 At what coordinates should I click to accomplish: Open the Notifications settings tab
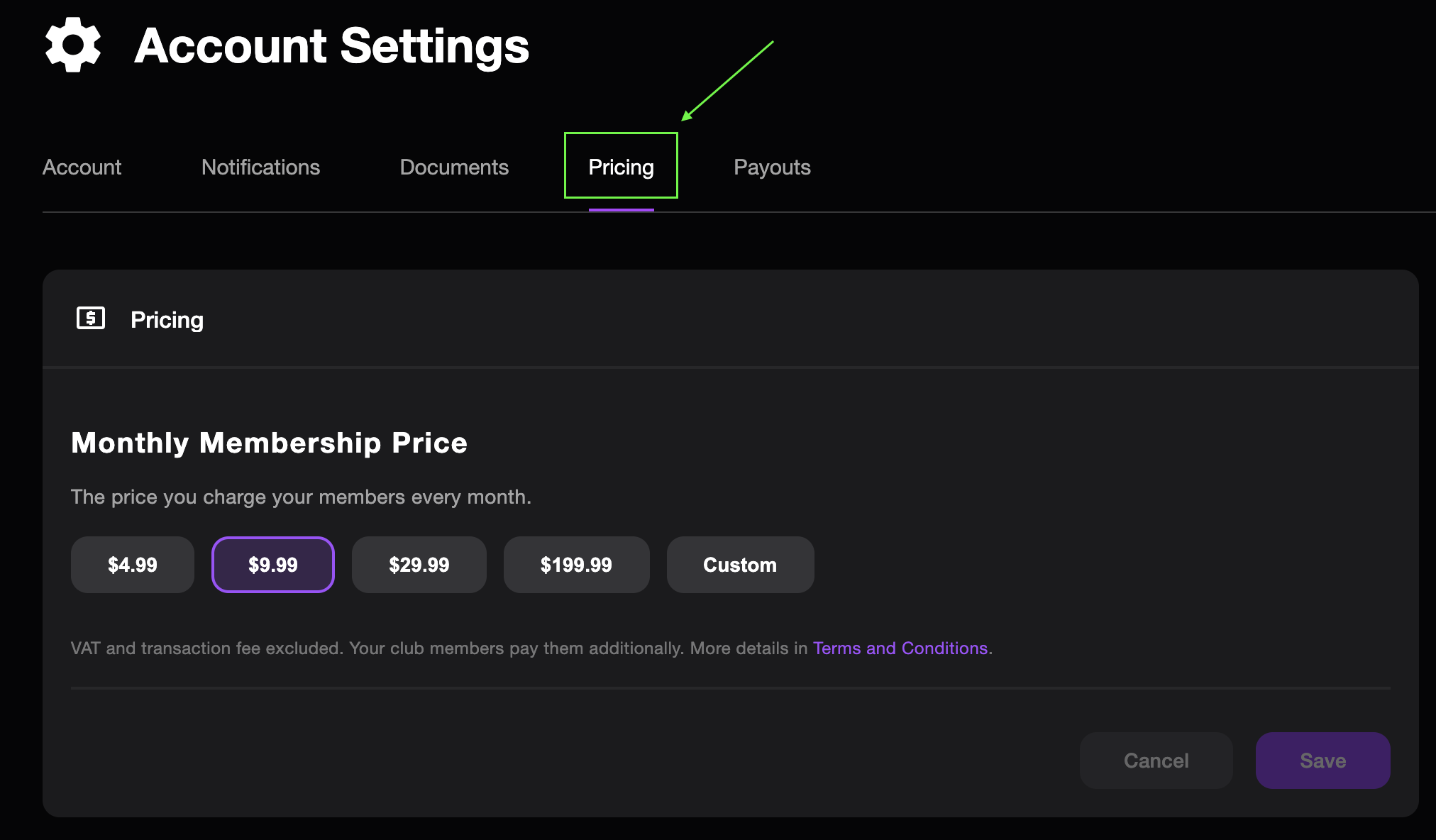click(260, 167)
